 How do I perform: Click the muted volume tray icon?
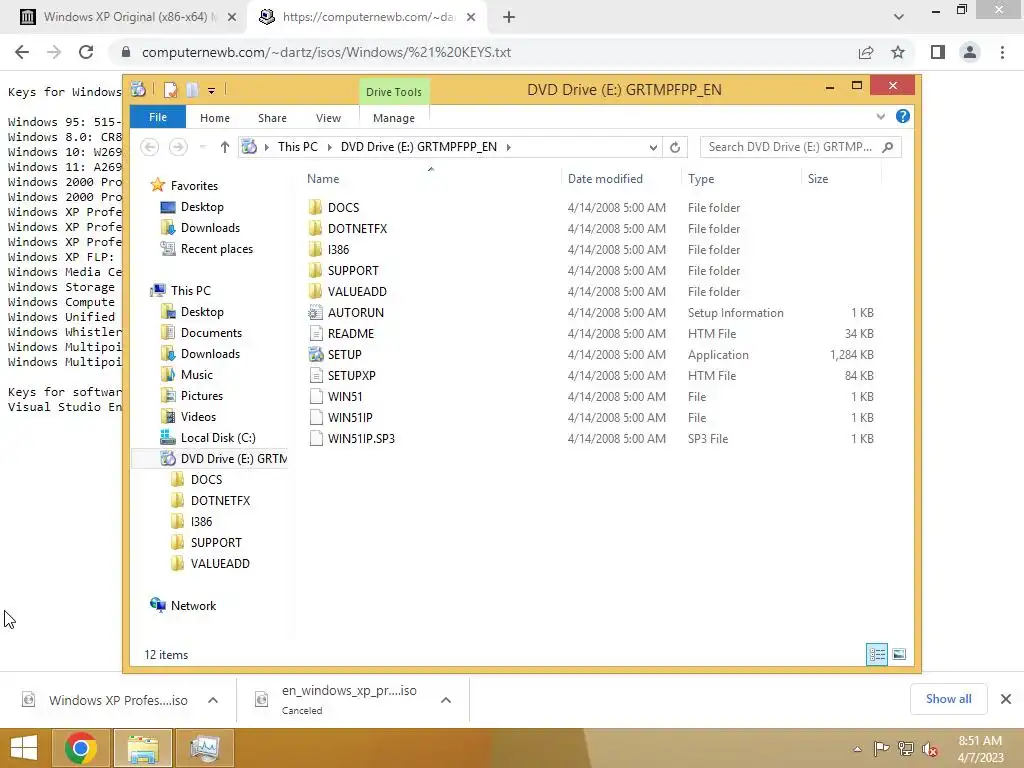tap(929, 749)
